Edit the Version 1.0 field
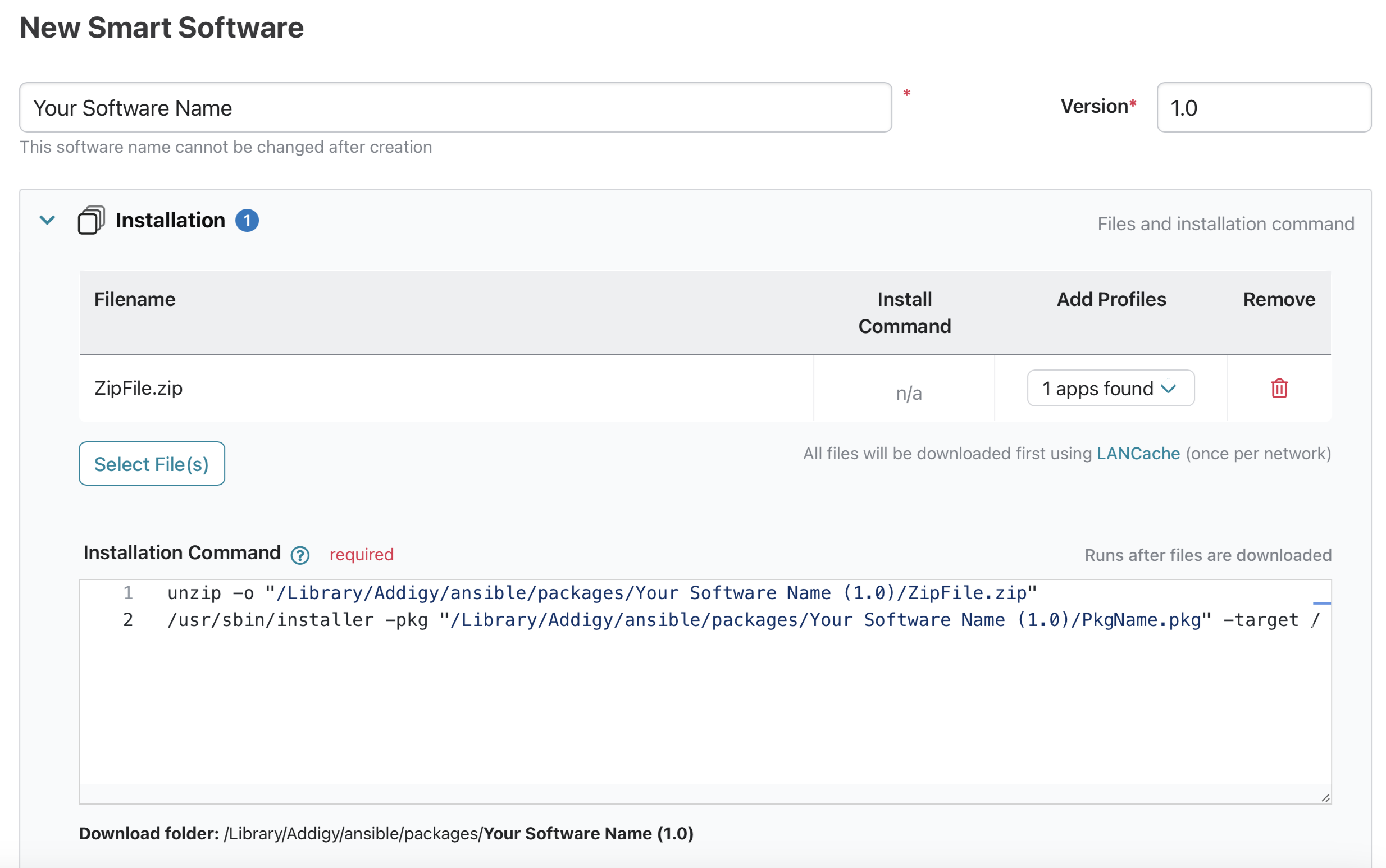 1264,107
